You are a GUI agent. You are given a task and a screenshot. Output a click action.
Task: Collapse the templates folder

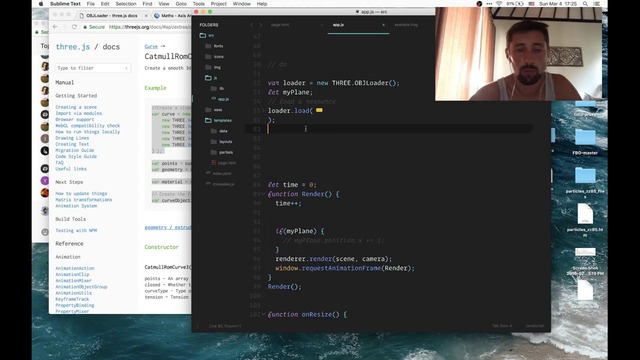218,120
